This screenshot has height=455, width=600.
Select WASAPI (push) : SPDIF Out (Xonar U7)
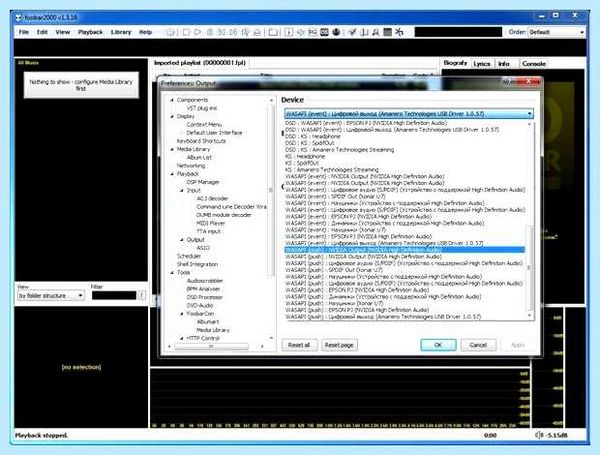334,270
